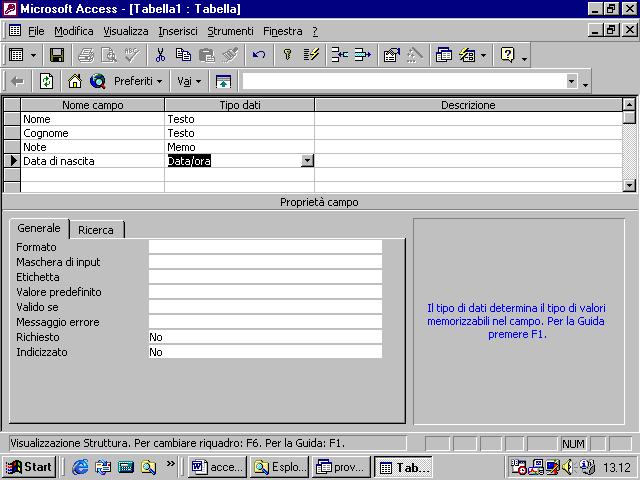Viewport: 640px width, 480px height.
Task: Click the Memo data type cell
Action: point(240,147)
